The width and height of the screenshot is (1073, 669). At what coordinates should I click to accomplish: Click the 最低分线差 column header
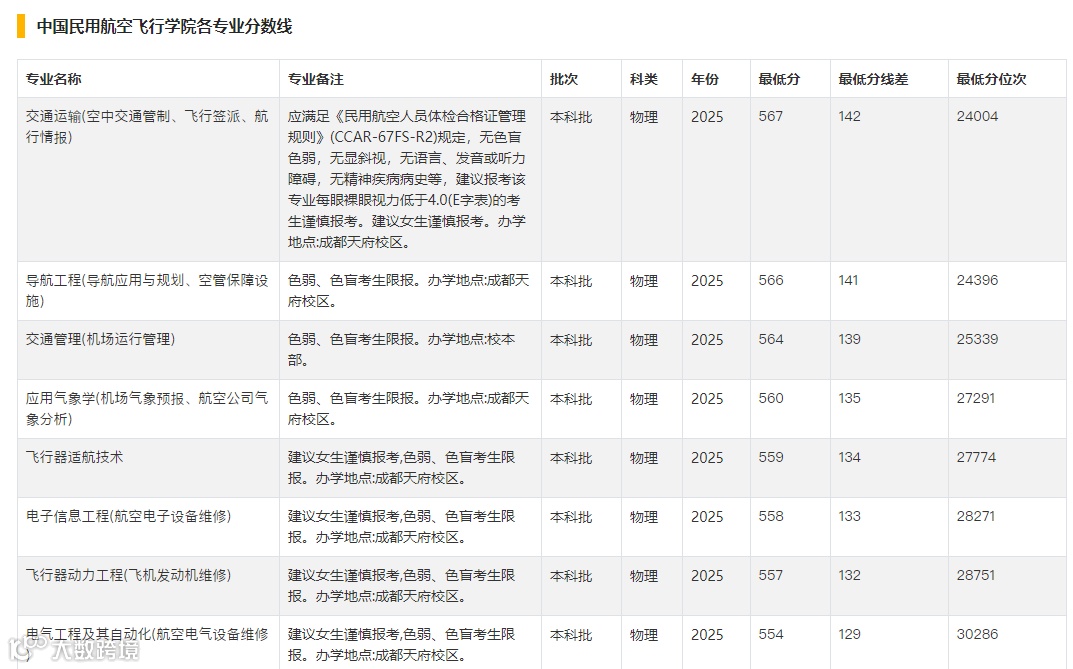(873, 79)
